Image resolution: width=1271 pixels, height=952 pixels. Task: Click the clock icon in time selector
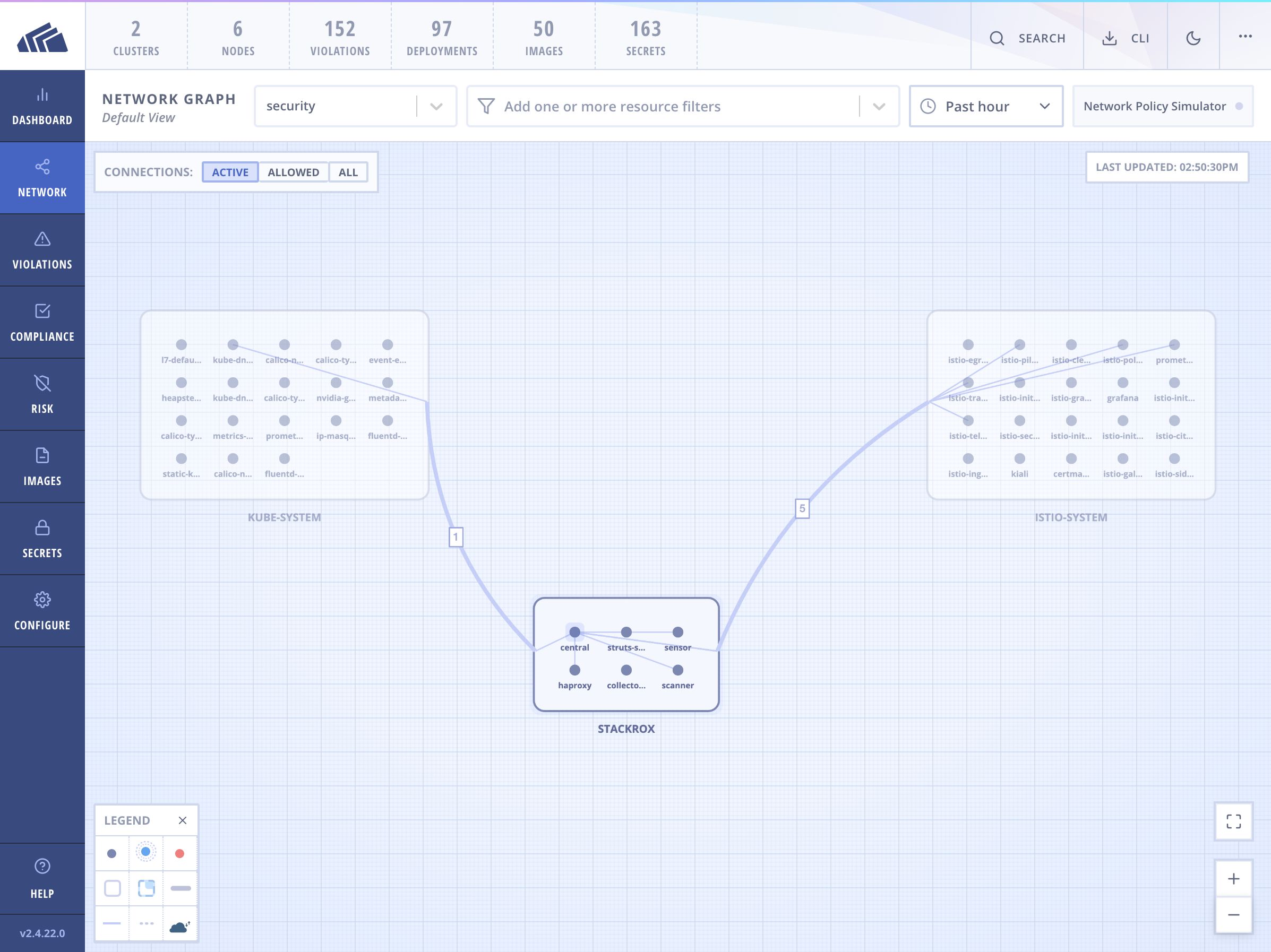pyautogui.click(x=928, y=106)
